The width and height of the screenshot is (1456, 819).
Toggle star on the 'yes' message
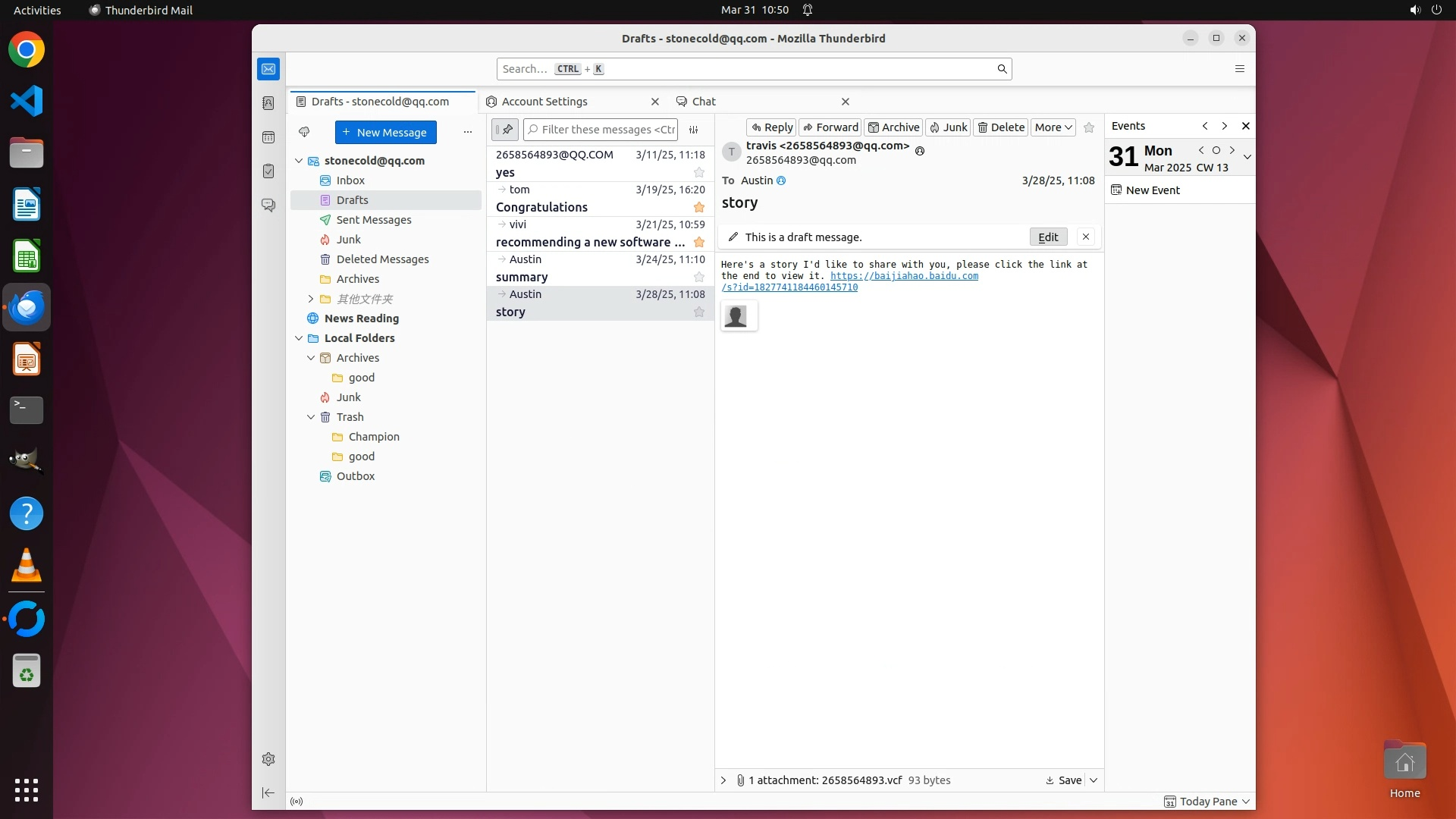point(699,173)
